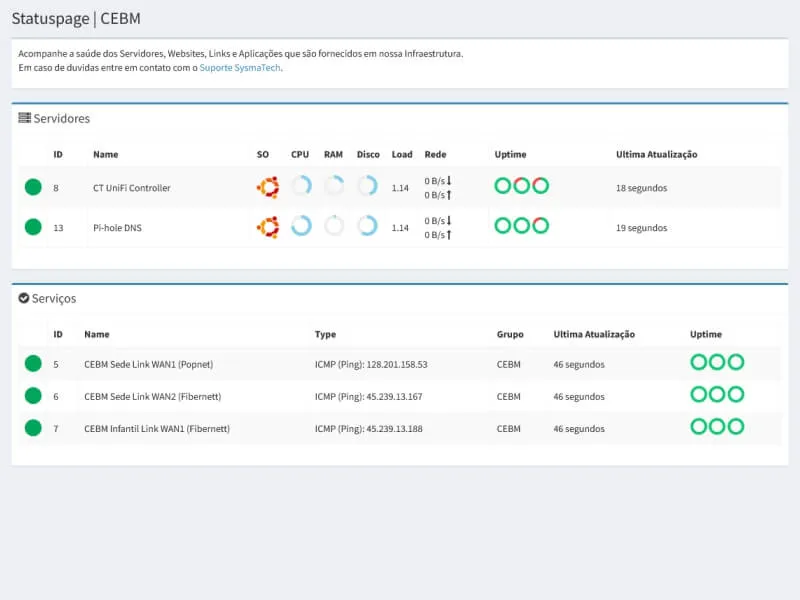Screen dimensions: 800x600
Task: Click the Ubuntu icon for Pi-hole DNS
Action: (267, 226)
